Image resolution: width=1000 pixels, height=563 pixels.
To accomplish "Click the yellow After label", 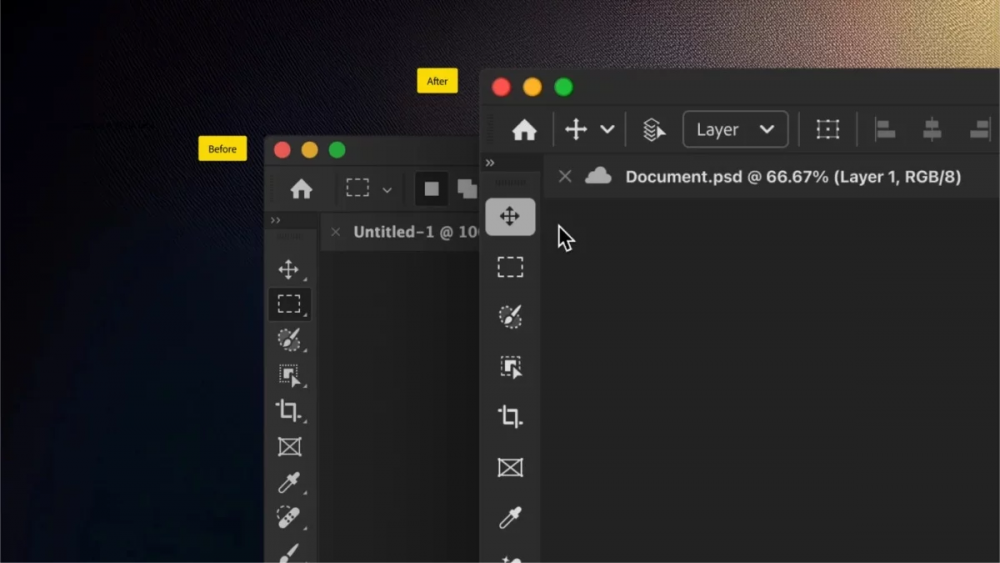I will click(438, 81).
